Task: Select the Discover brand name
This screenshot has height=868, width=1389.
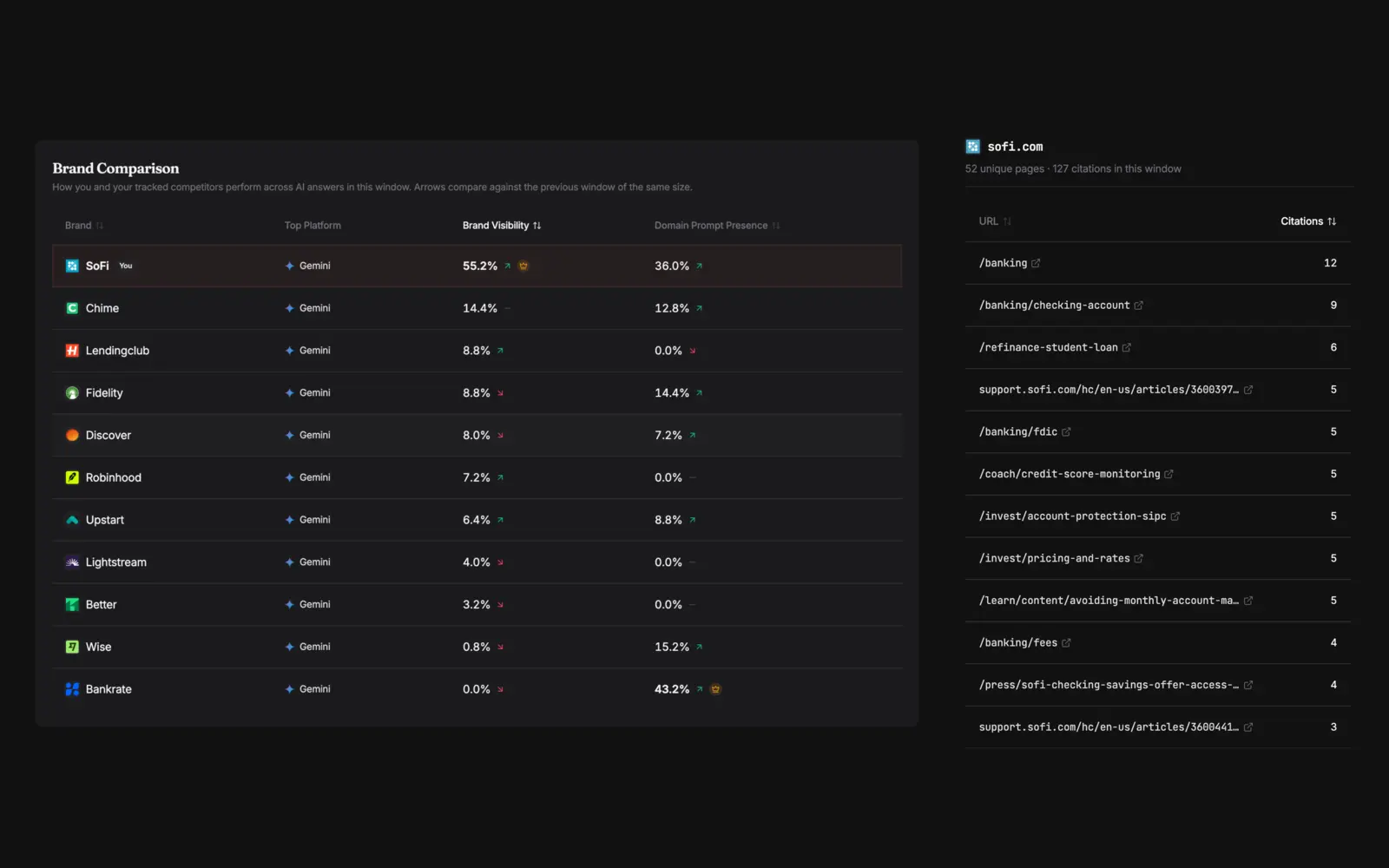Action: coord(109,435)
